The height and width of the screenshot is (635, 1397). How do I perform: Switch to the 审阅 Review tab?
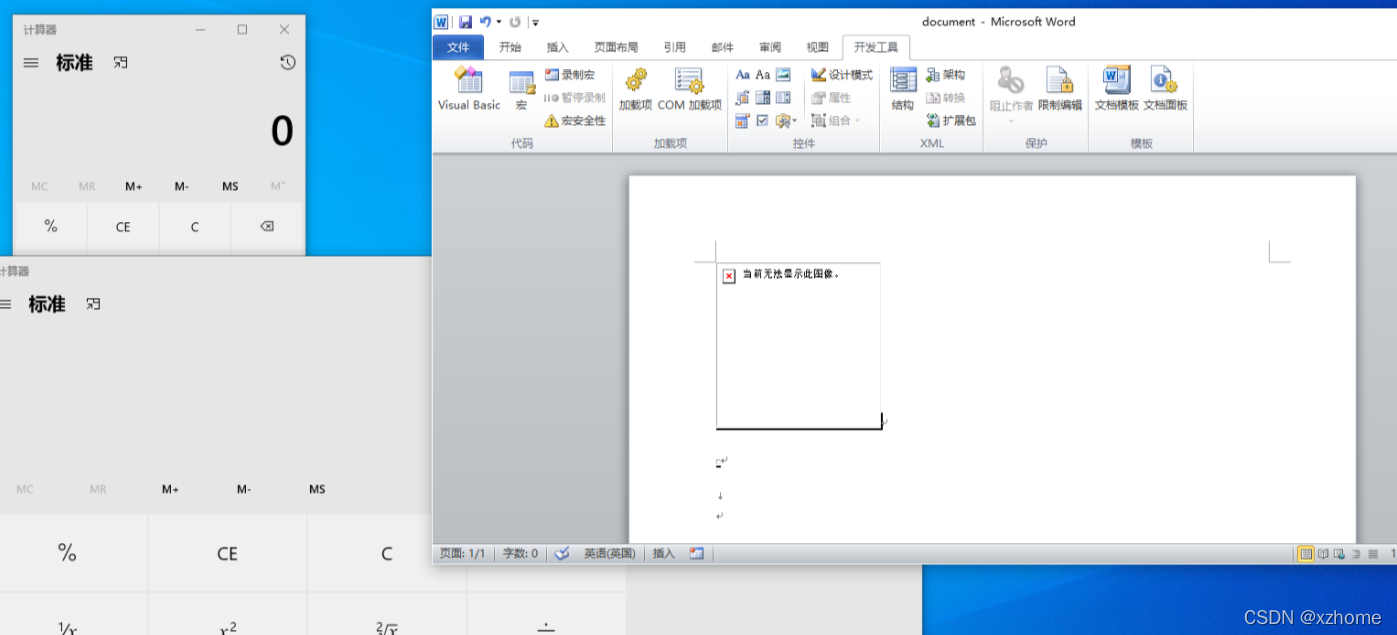[770, 47]
